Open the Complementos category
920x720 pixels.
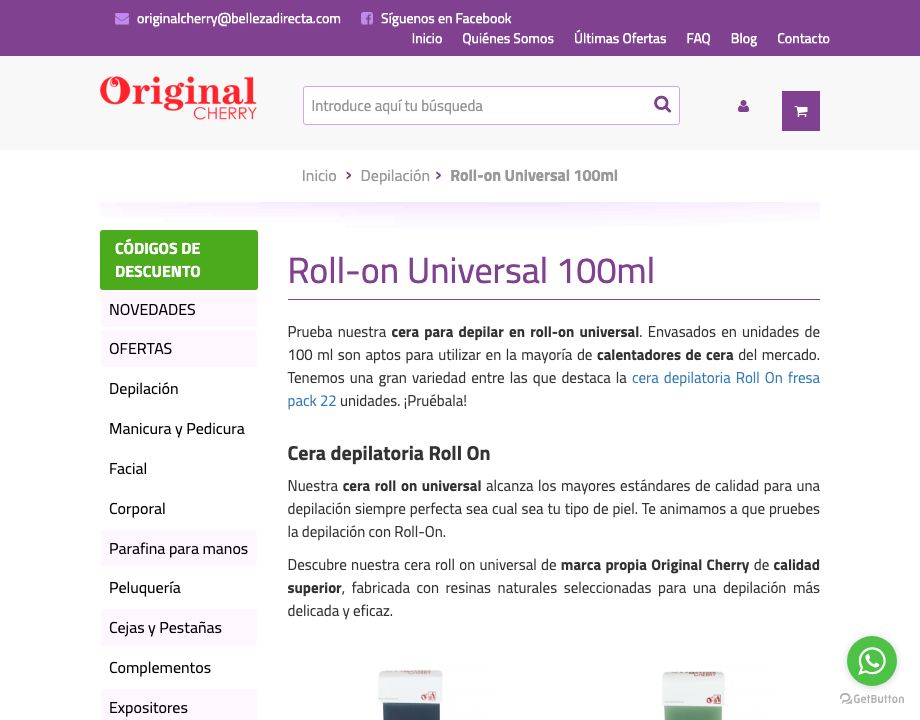coord(179,667)
